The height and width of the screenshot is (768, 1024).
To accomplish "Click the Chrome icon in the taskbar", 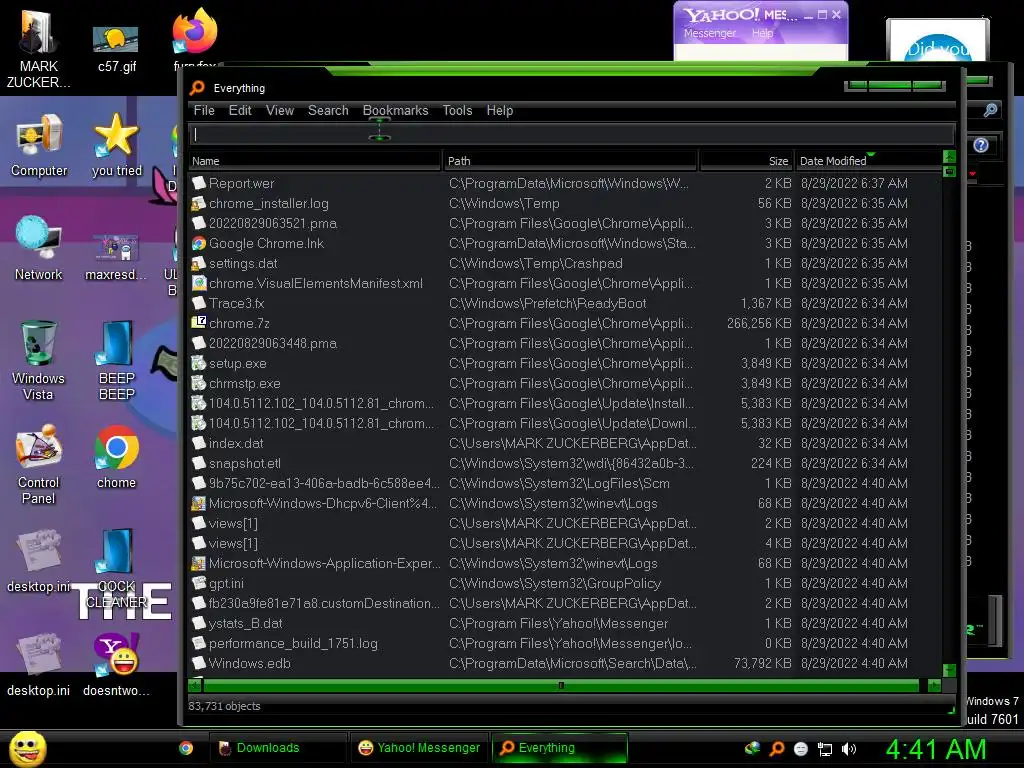I will 185,748.
